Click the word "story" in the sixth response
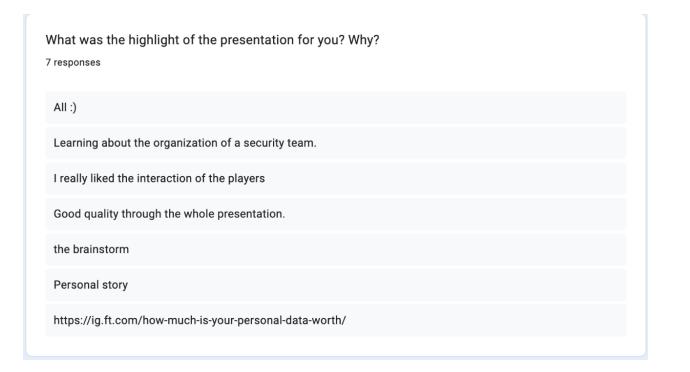690x372 pixels. (x=115, y=285)
